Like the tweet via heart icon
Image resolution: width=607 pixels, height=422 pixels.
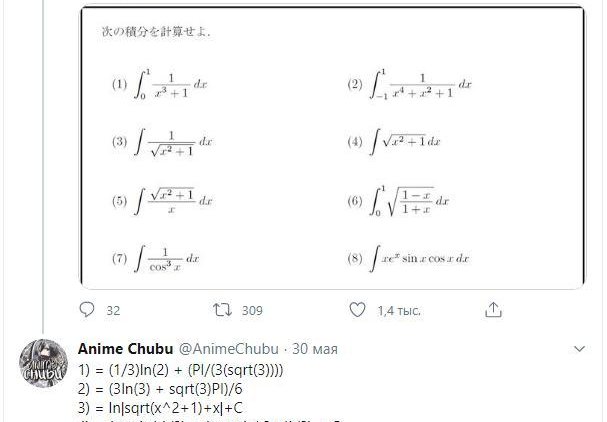coord(358,310)
